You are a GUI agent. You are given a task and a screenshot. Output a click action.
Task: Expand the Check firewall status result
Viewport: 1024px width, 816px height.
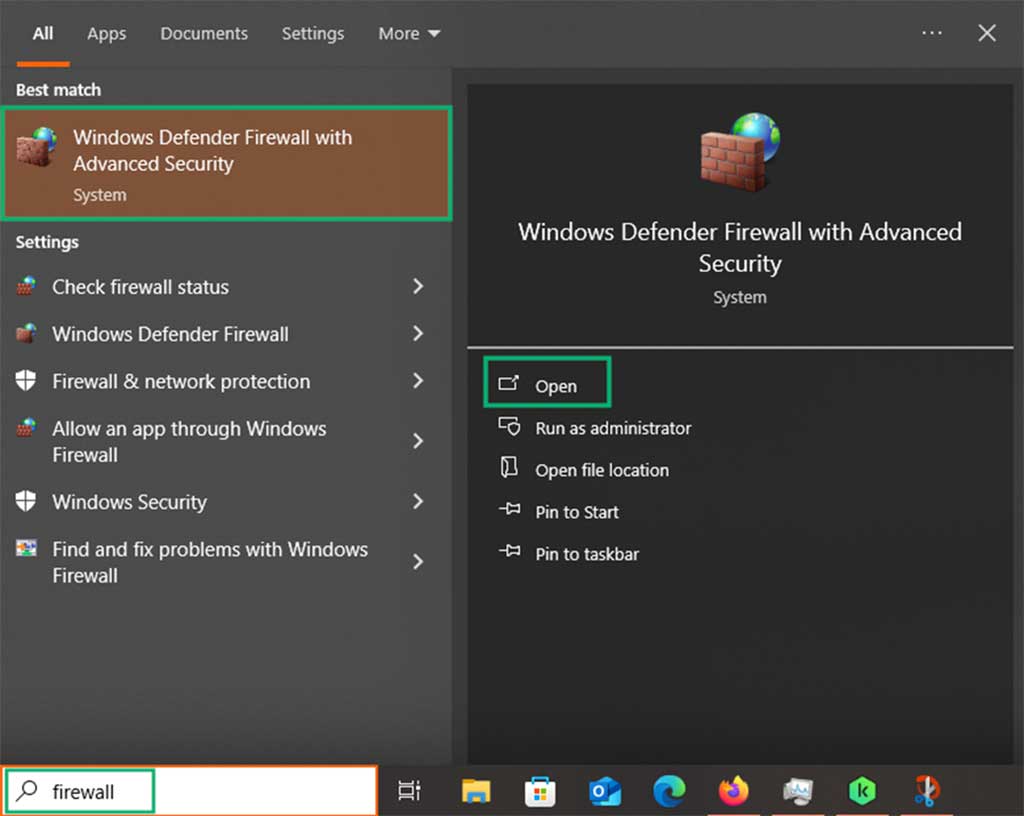click(418, 287)
